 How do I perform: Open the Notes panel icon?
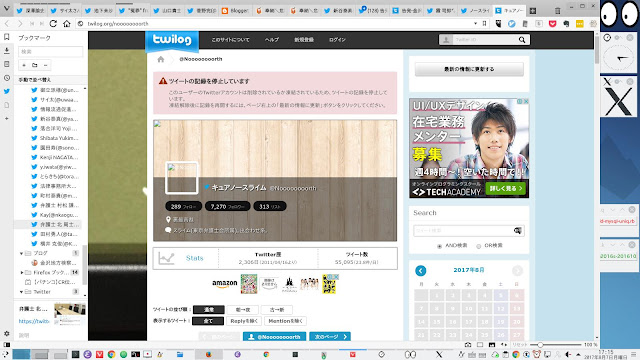7,64
